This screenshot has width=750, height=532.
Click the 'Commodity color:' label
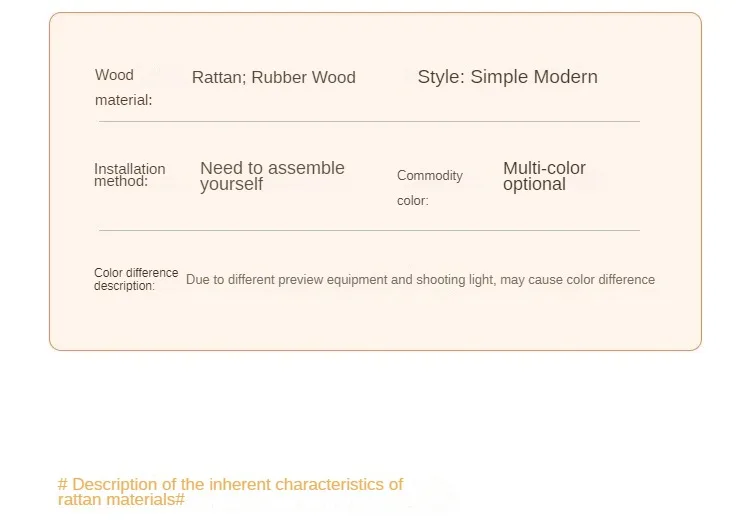[x=430, y=188]
